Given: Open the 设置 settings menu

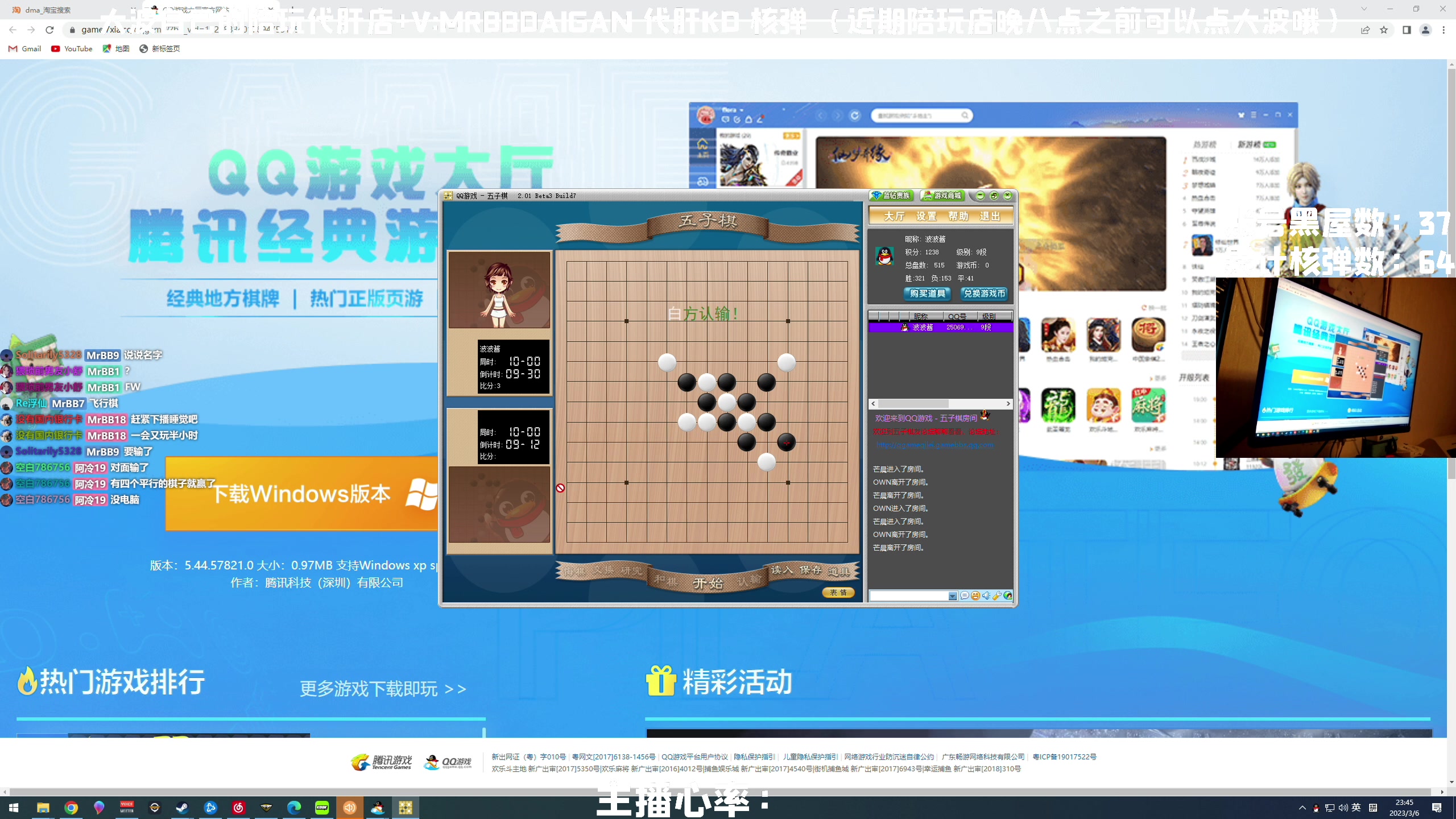Looking at the screenshot, I should [926, 216].
